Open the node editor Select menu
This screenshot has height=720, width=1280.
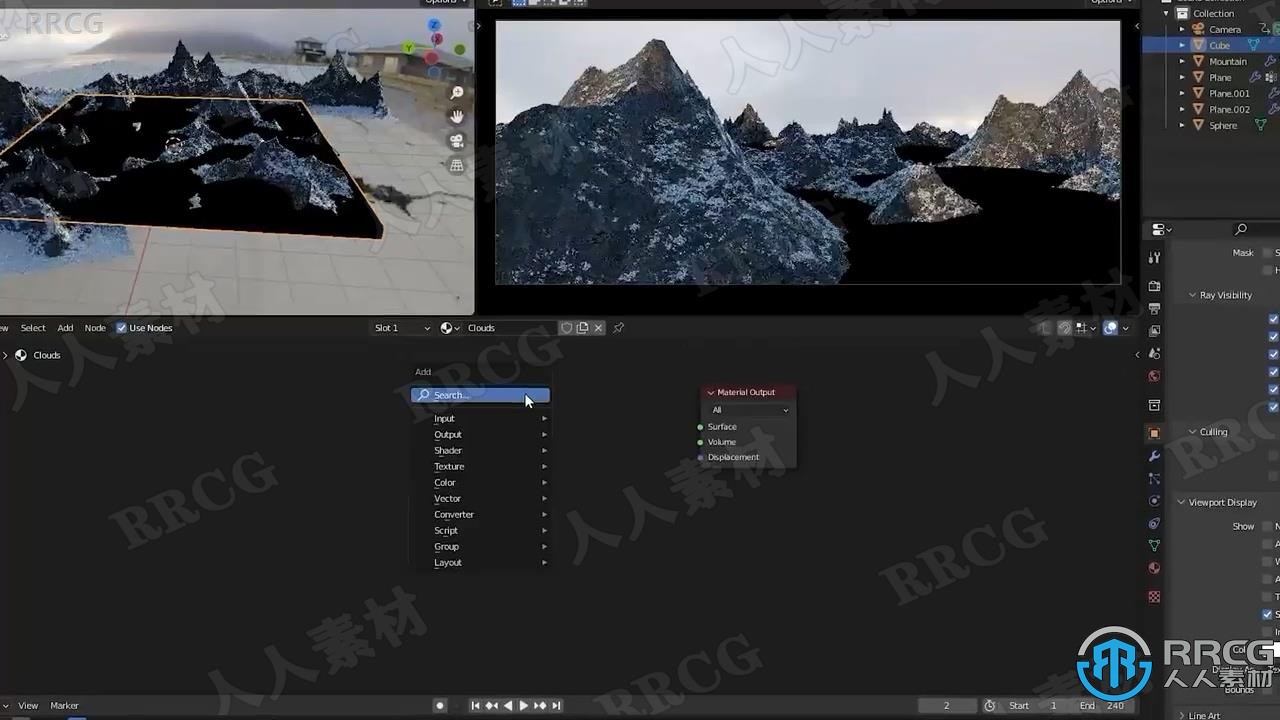33,328
